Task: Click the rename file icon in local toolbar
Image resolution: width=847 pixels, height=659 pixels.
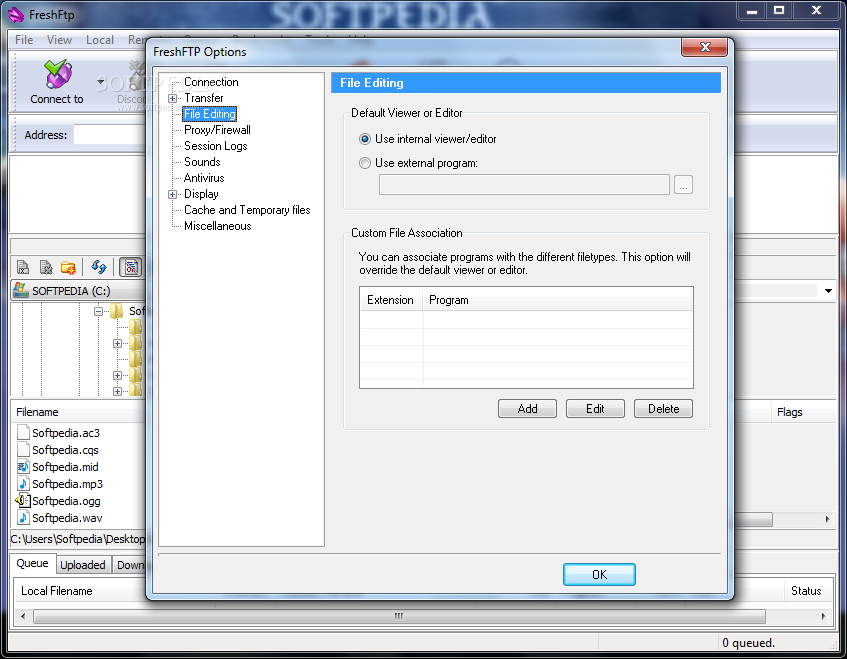Action: [x=23, y=267]
